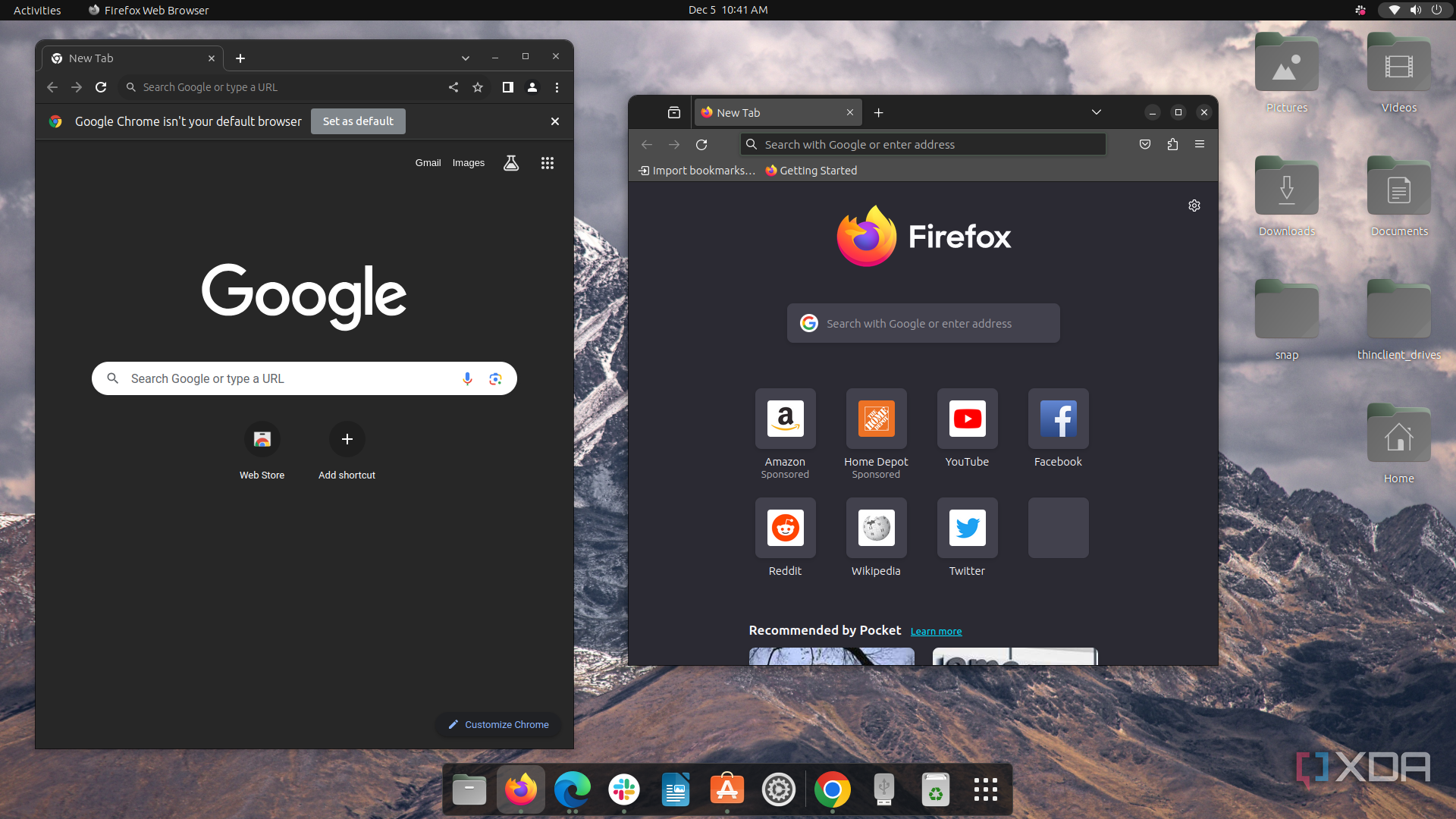Launch Slack from the dock
This screenshot has height=819, width=1456.
(624, 790)
